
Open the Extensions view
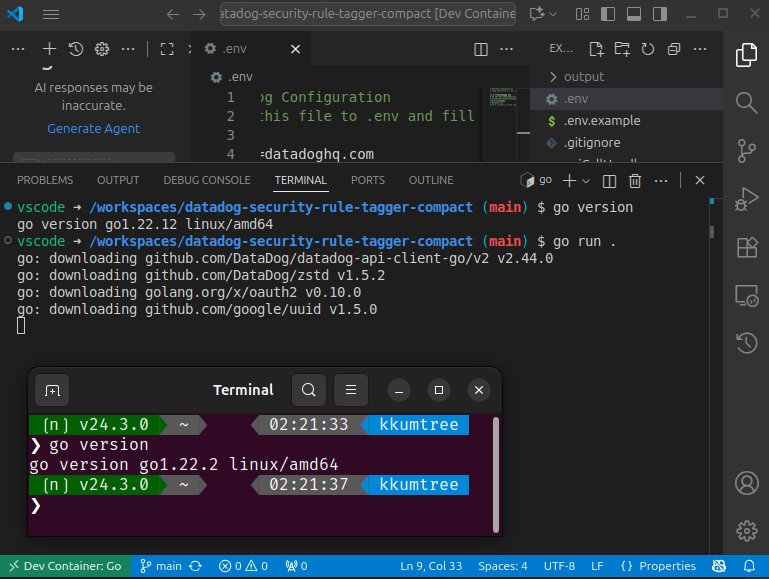[746, 247]
